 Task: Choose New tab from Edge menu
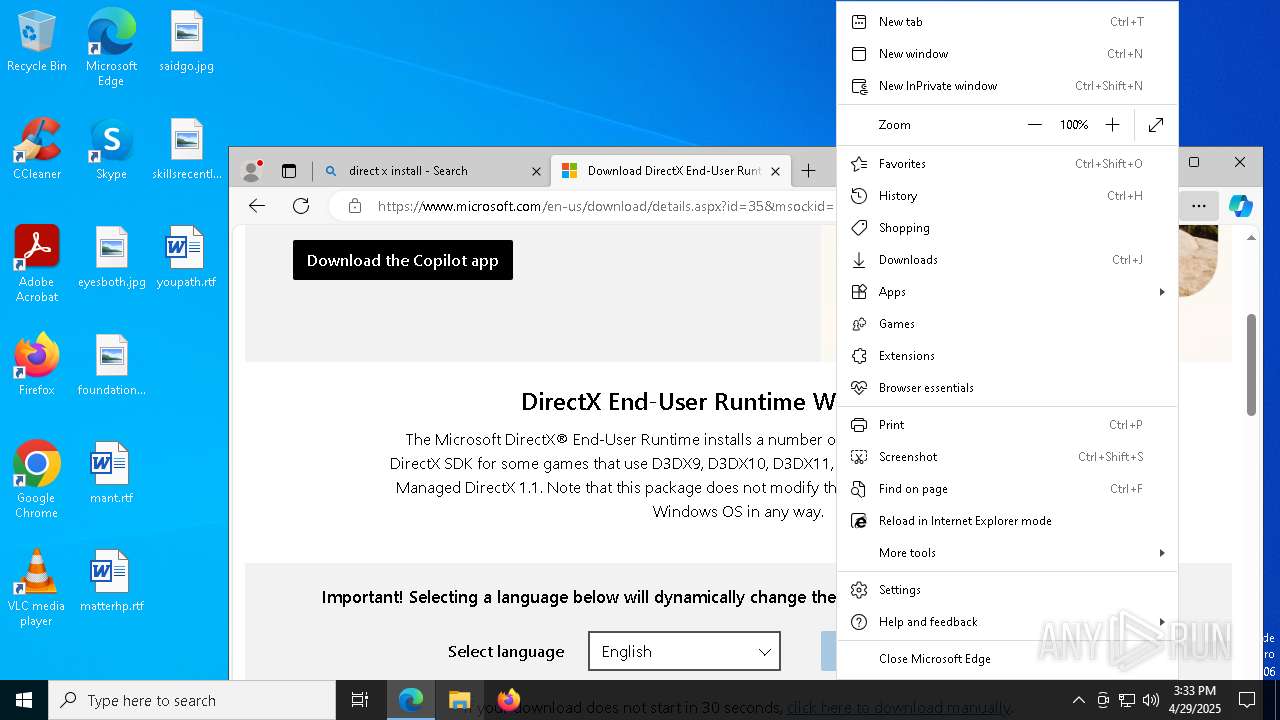click(x=1007, y=22)
